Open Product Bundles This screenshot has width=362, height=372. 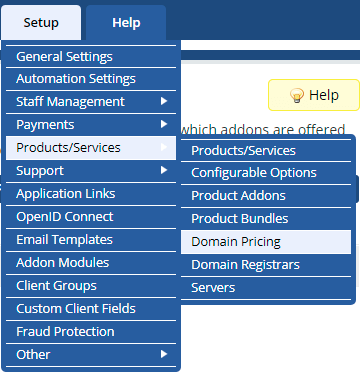click(266, 219)
